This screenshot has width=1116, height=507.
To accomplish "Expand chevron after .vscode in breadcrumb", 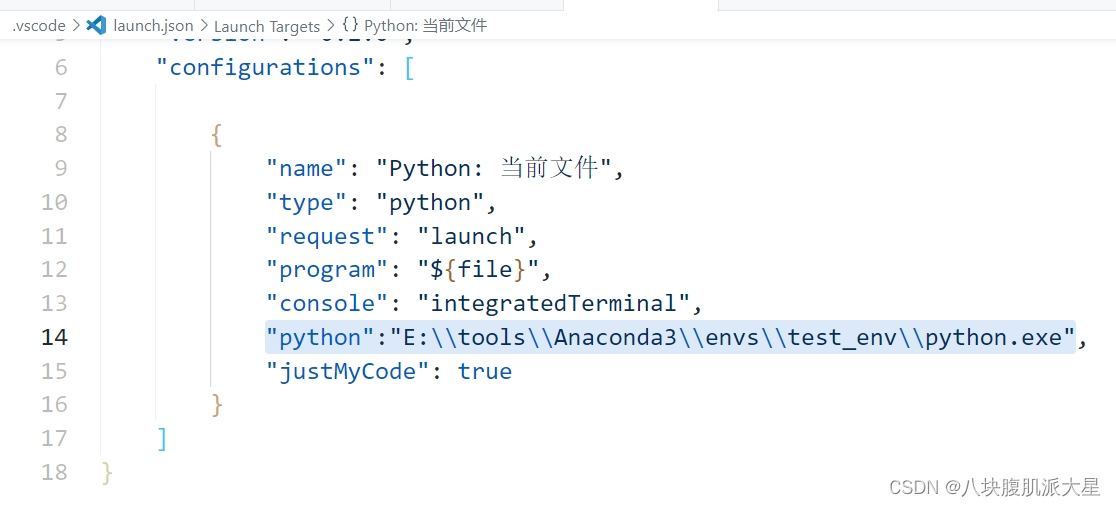I will click(77, 26).
